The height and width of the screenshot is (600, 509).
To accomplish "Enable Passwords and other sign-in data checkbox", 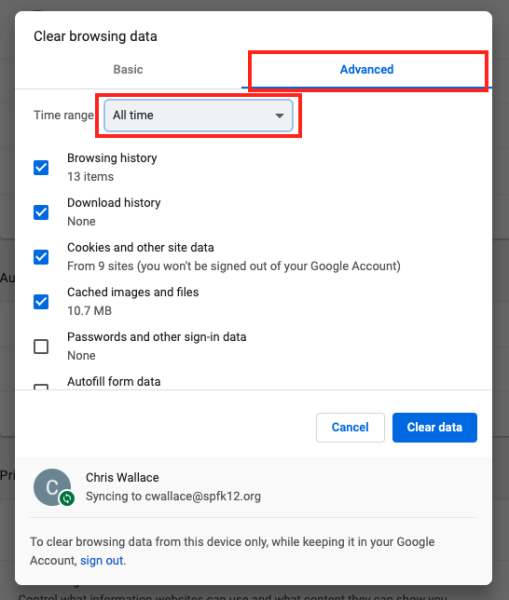I will click(41, 346).
